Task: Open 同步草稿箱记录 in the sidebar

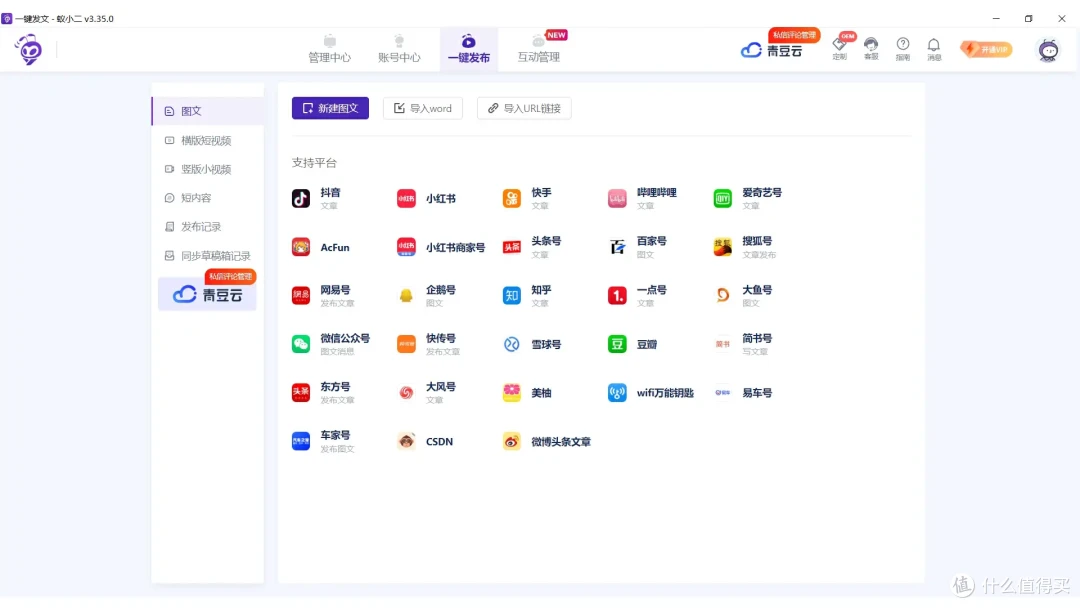Action: point(207,255)
